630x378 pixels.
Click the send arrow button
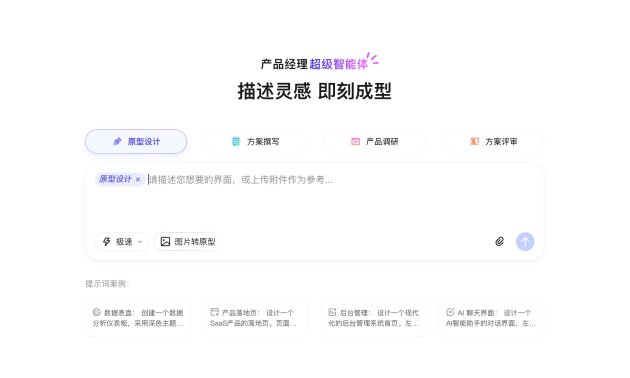point(525,241)
